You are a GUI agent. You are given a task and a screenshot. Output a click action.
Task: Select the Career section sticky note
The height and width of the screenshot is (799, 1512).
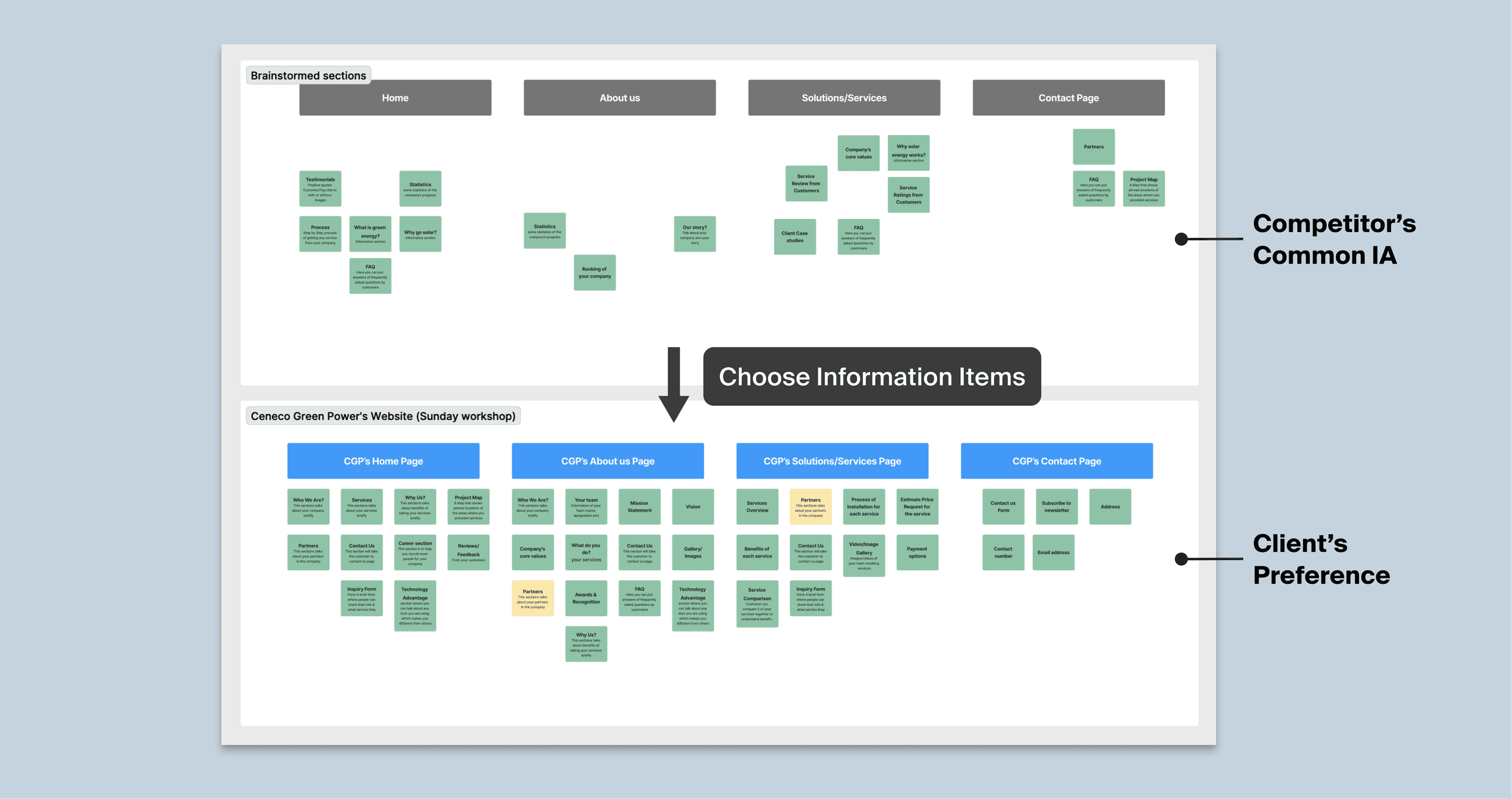coord(415,552)
